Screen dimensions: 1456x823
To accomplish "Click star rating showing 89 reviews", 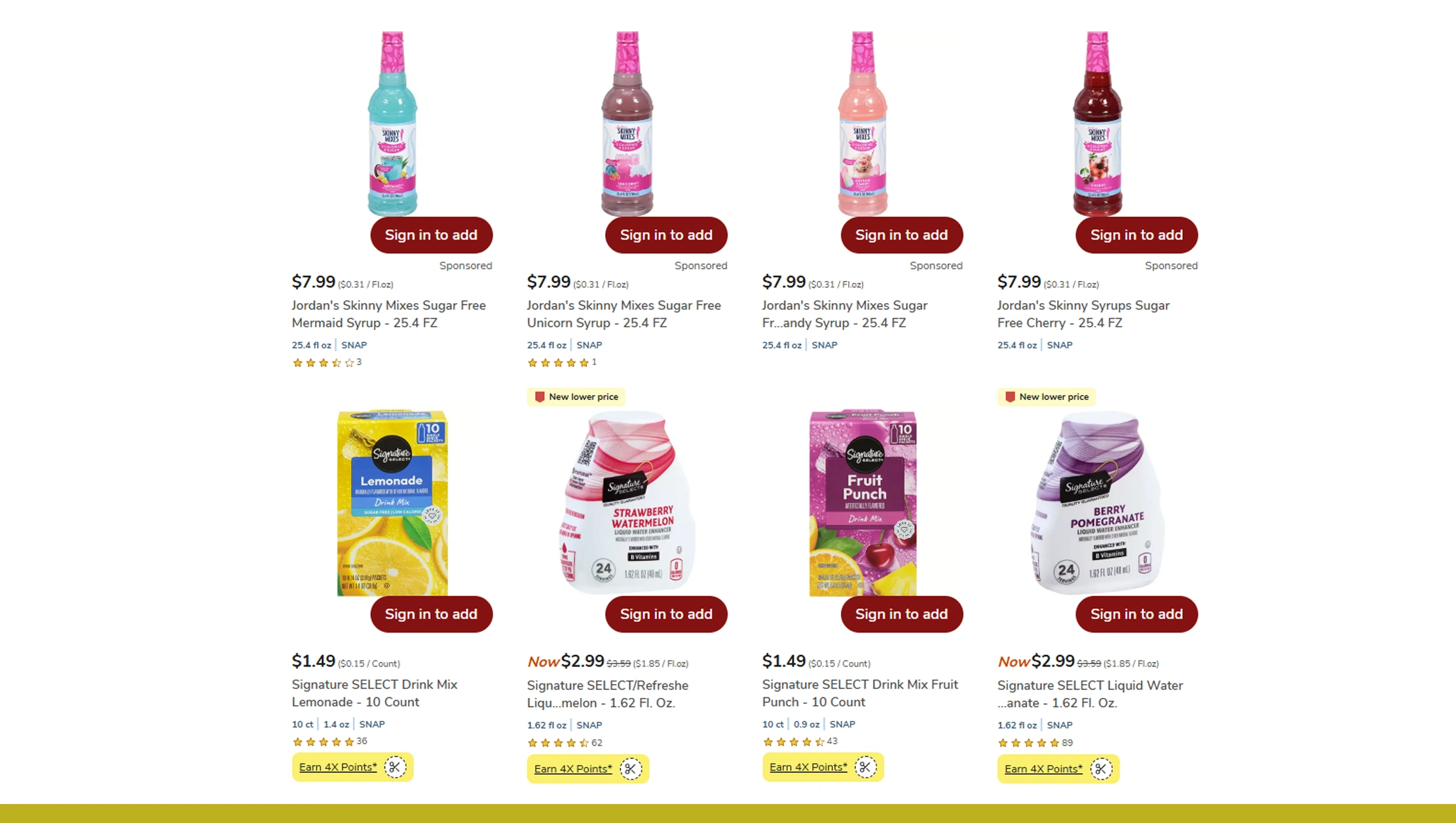I will 1028,742.
